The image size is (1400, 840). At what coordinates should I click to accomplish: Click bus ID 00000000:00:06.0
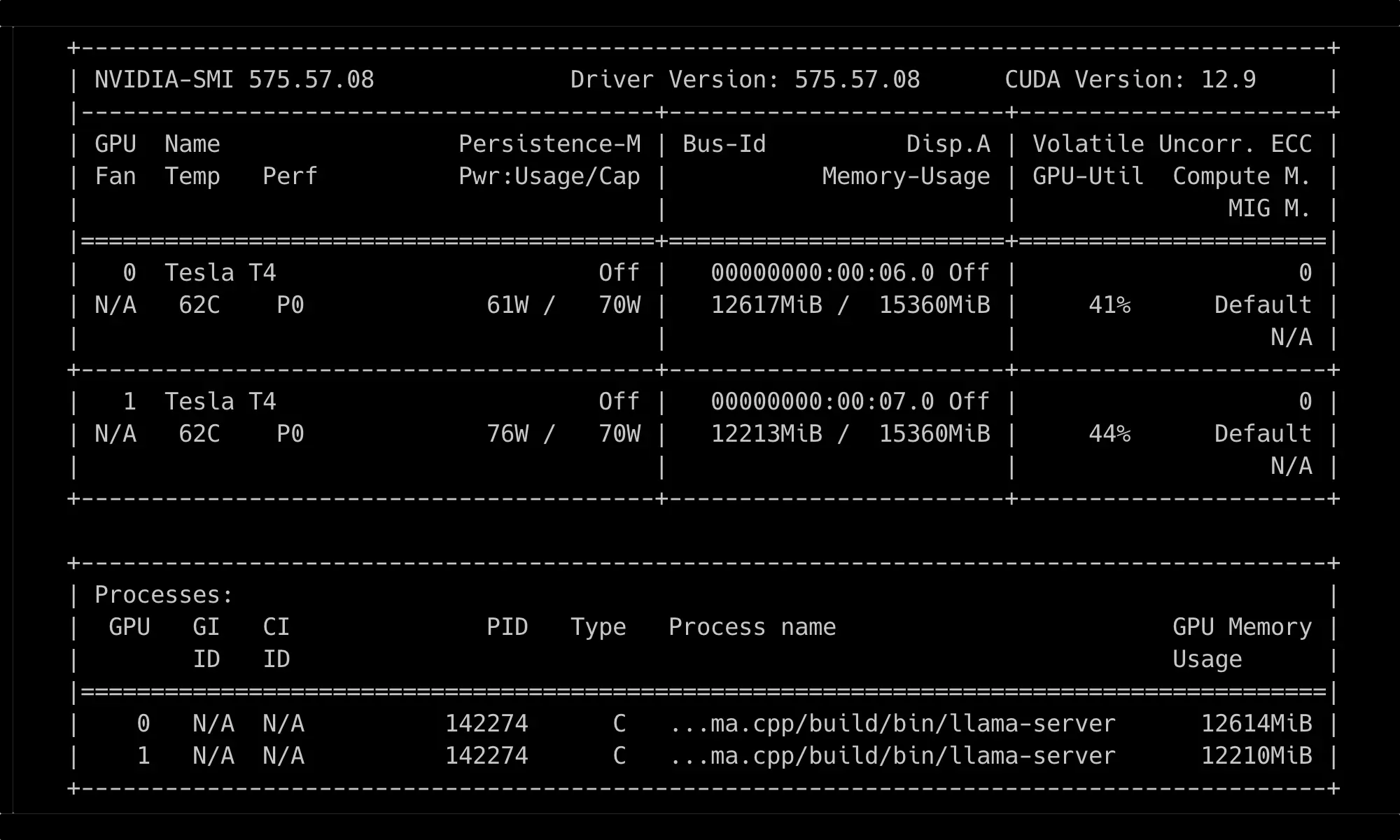(822, 273)
